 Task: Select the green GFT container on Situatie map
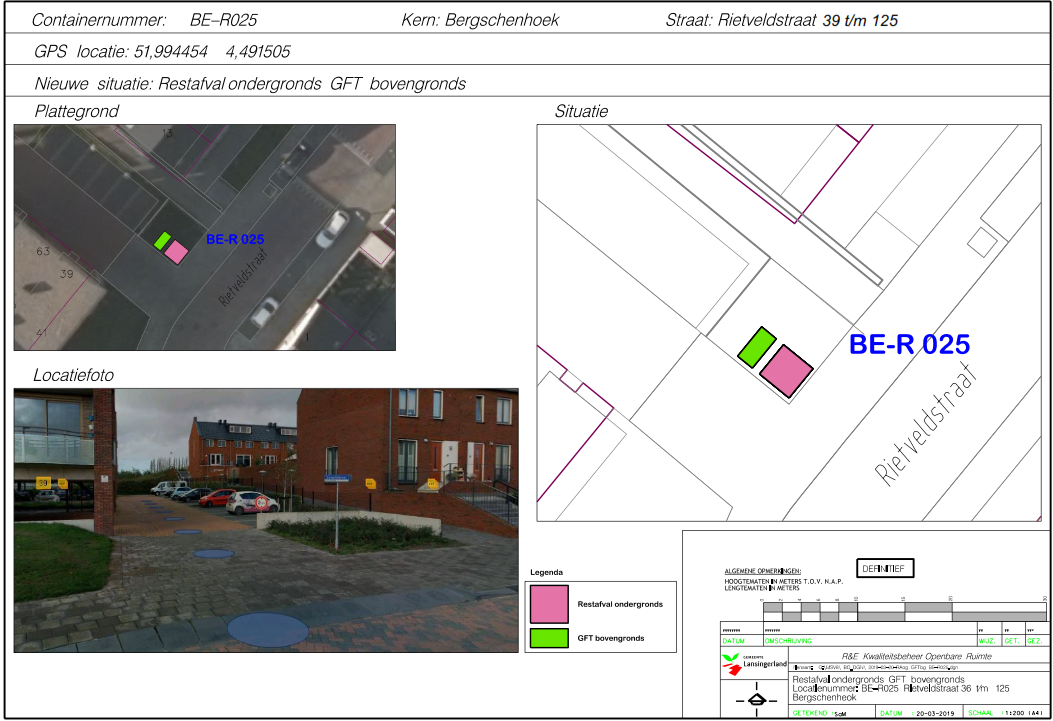757,345
